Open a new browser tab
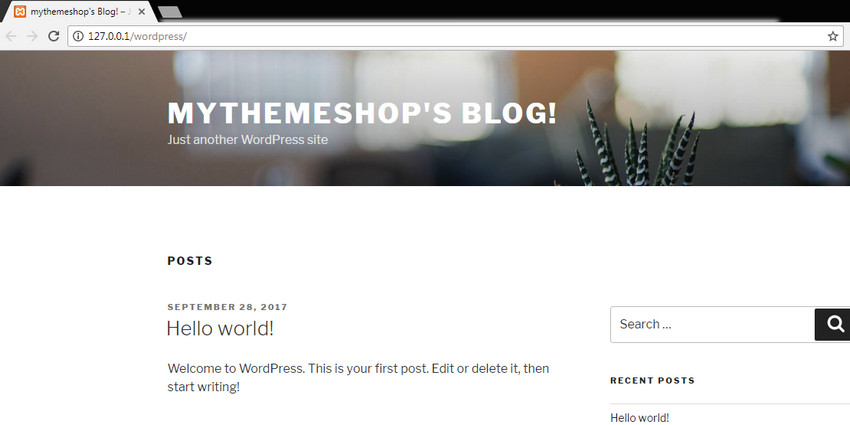850x425 pixels. click(170, 12)
